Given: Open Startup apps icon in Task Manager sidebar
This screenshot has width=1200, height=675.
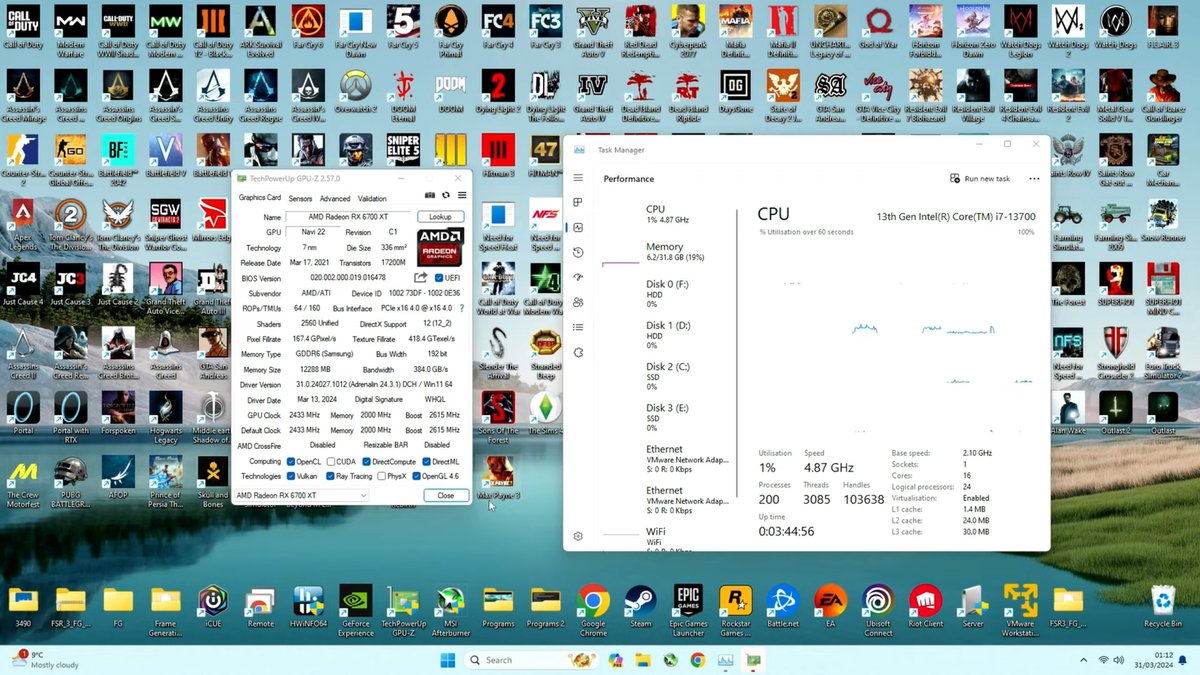Looking at the screenshot, I should 578,277.
